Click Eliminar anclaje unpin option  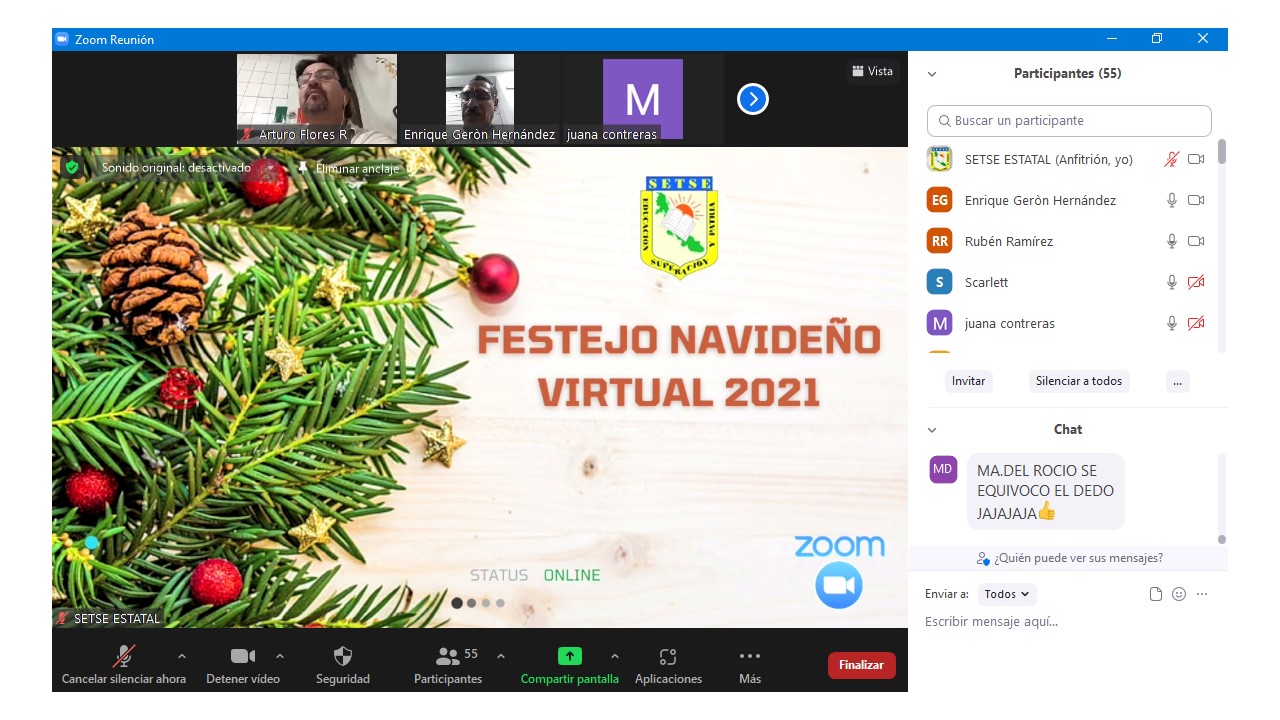pos(349,168)
